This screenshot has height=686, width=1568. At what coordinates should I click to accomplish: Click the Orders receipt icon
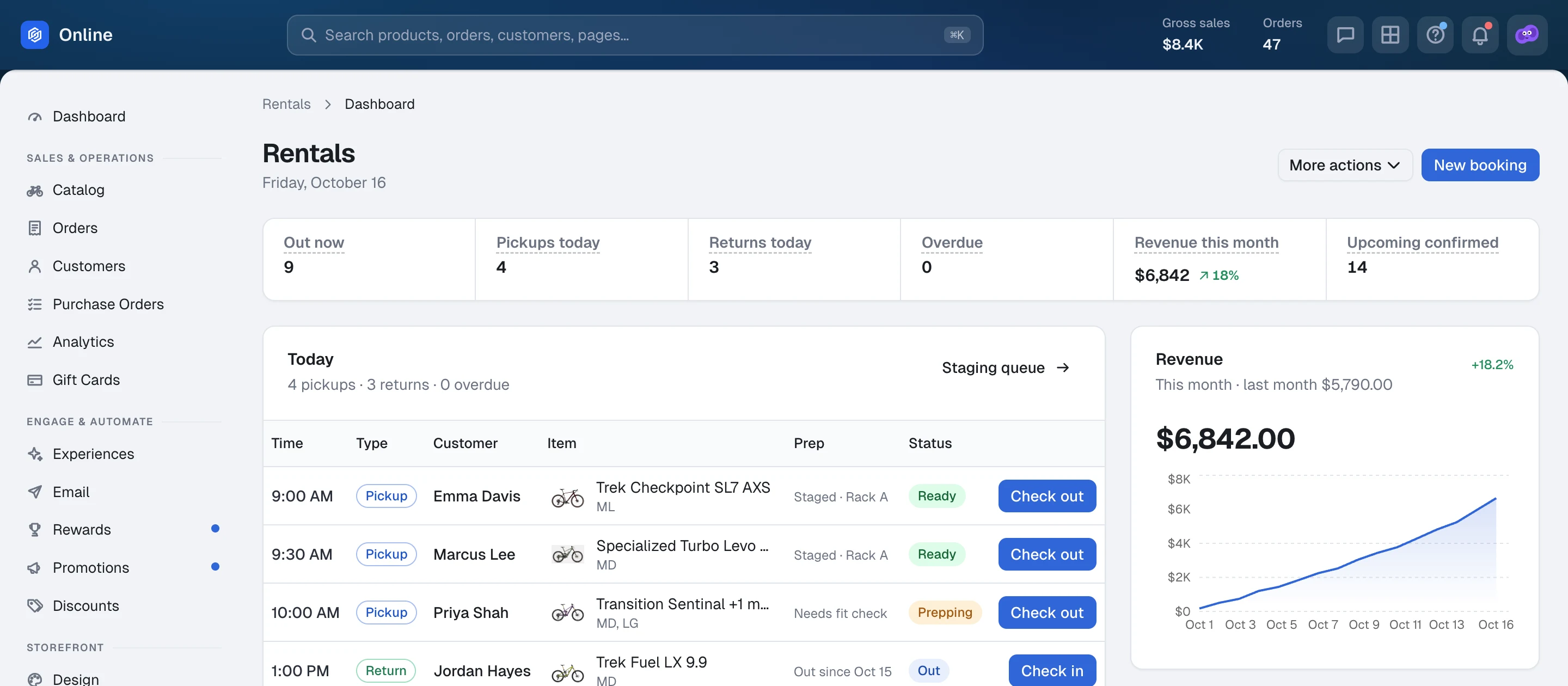click(x=35, y=228)
